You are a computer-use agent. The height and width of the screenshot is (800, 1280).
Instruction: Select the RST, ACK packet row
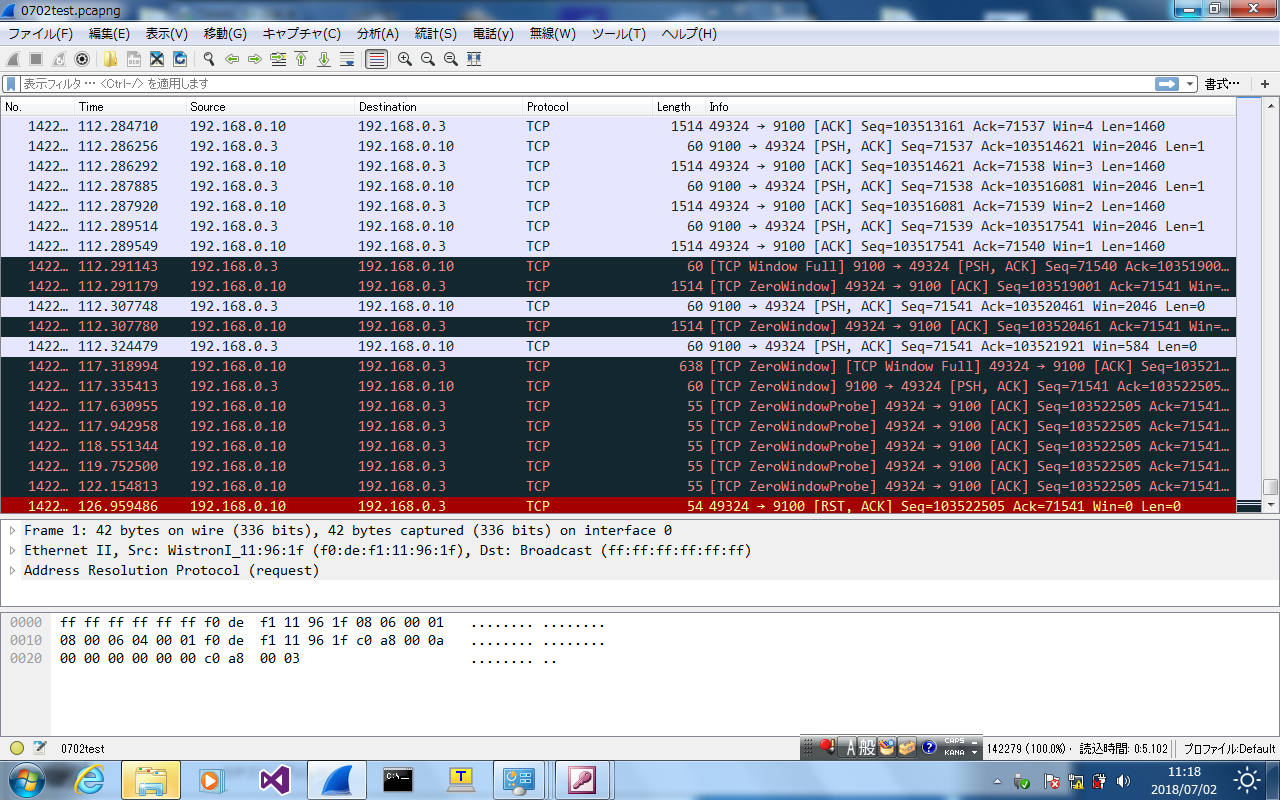pos(618,506)
